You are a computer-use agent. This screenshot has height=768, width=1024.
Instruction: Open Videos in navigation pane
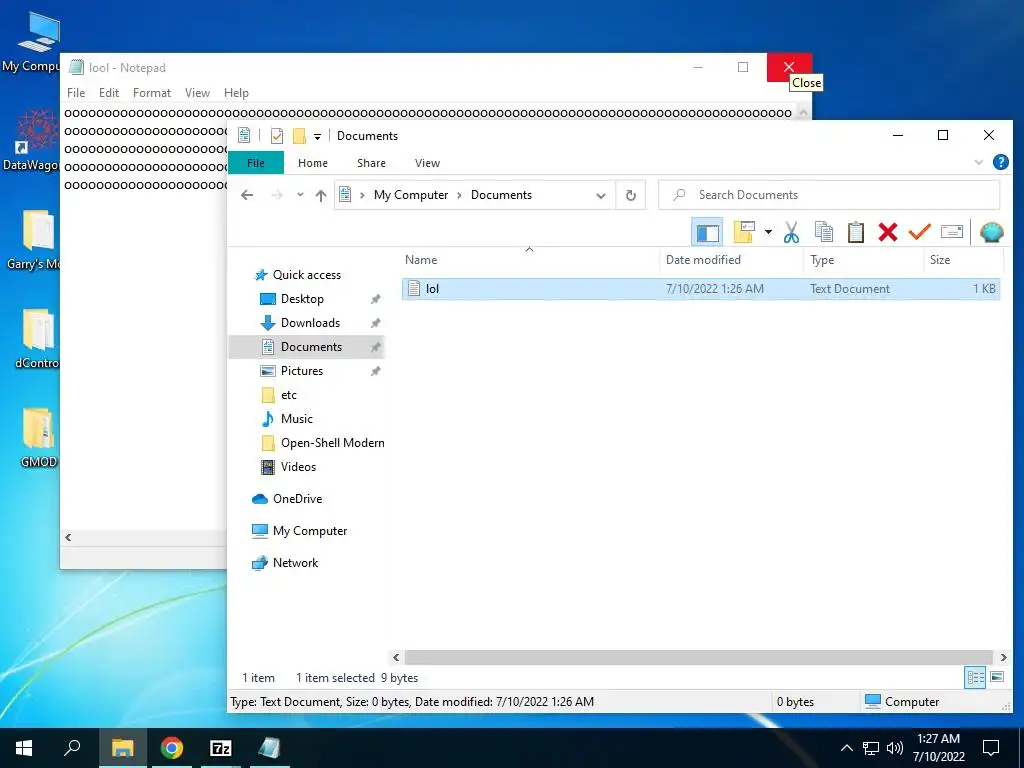(298, 467)
